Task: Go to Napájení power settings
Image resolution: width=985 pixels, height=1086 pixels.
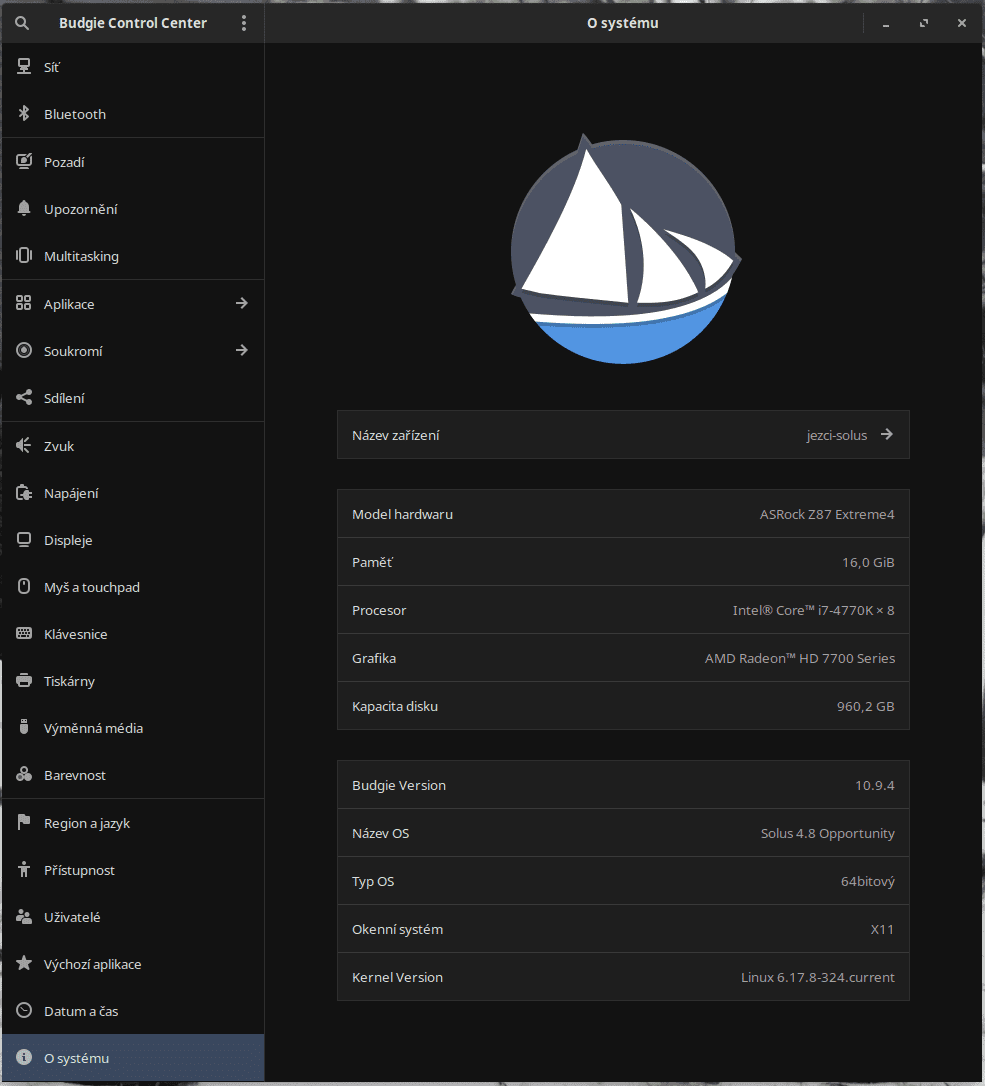Action: click(133, 493)
